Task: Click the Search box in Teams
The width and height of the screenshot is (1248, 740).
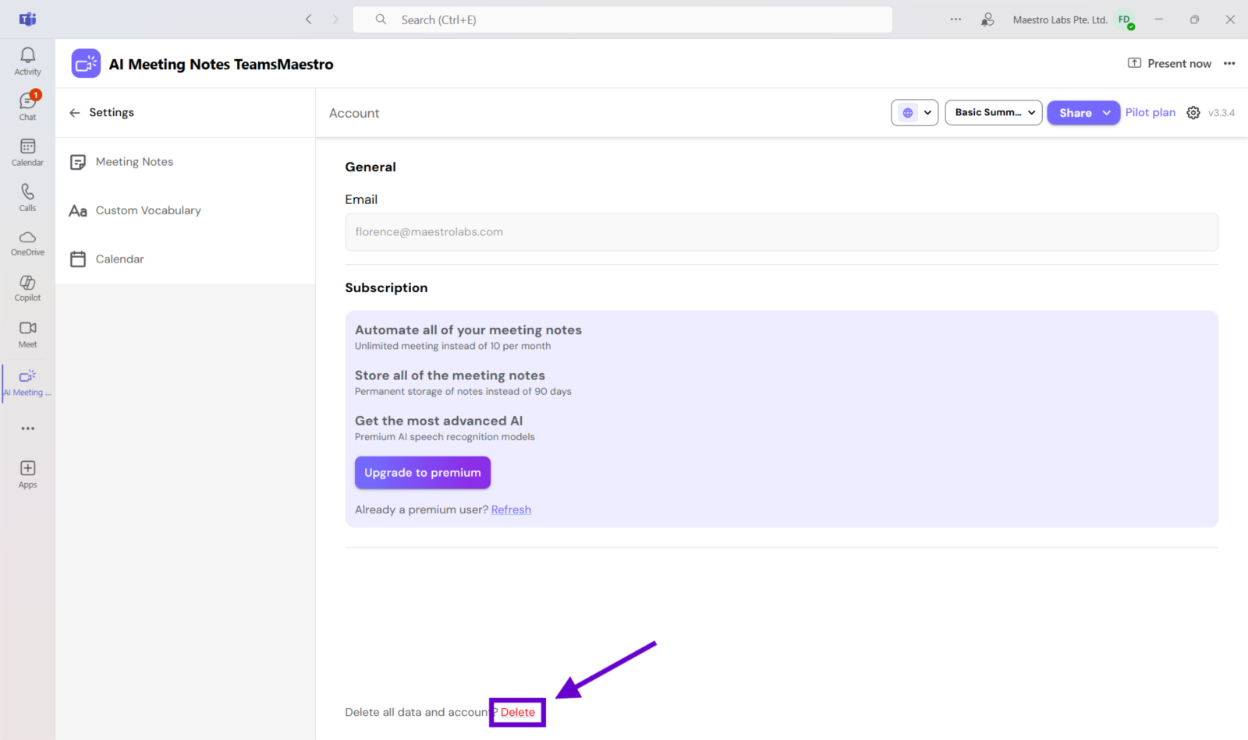Action: (622, 19)
